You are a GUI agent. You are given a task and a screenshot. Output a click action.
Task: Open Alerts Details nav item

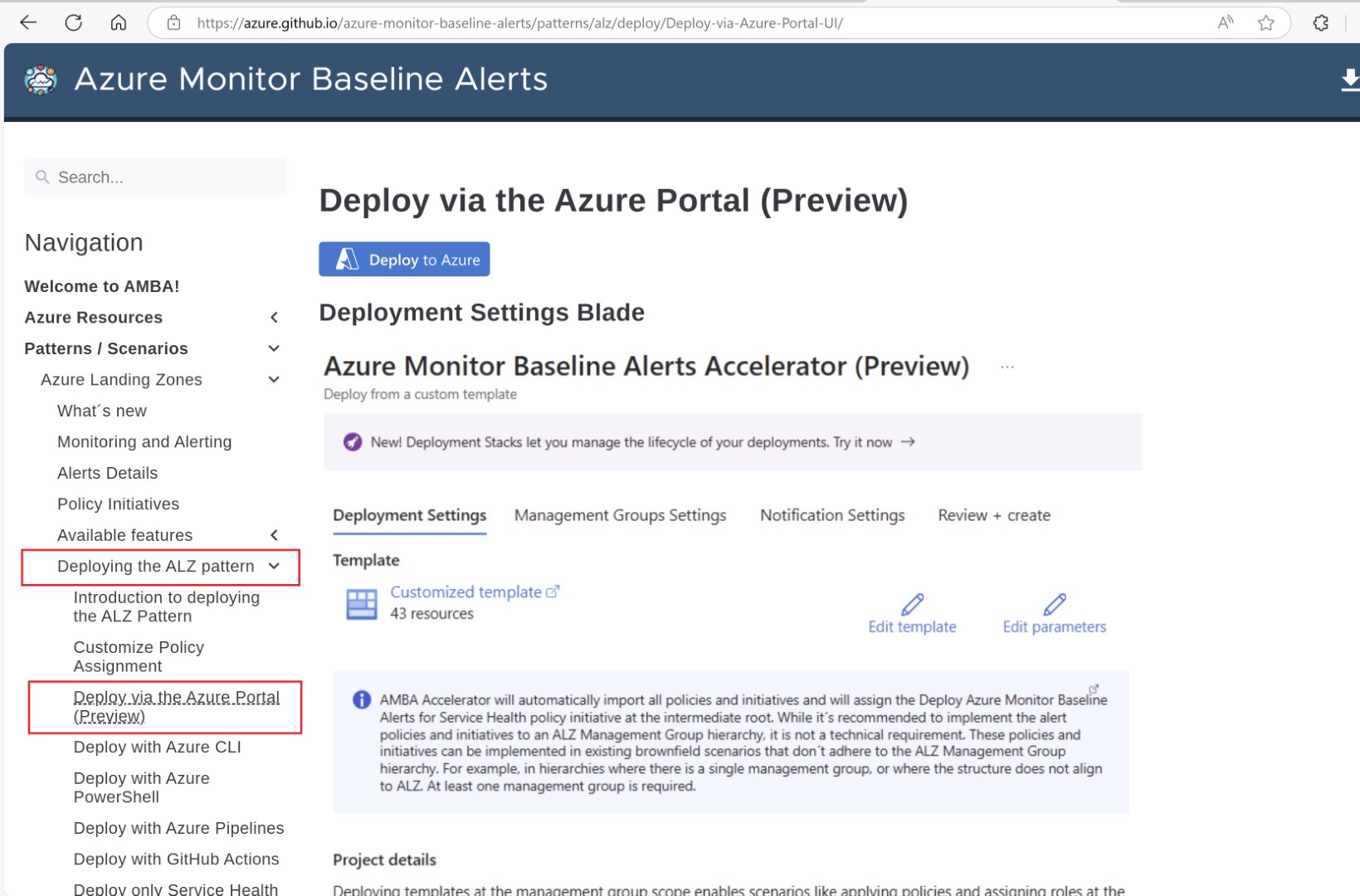(x=107, y=473)
